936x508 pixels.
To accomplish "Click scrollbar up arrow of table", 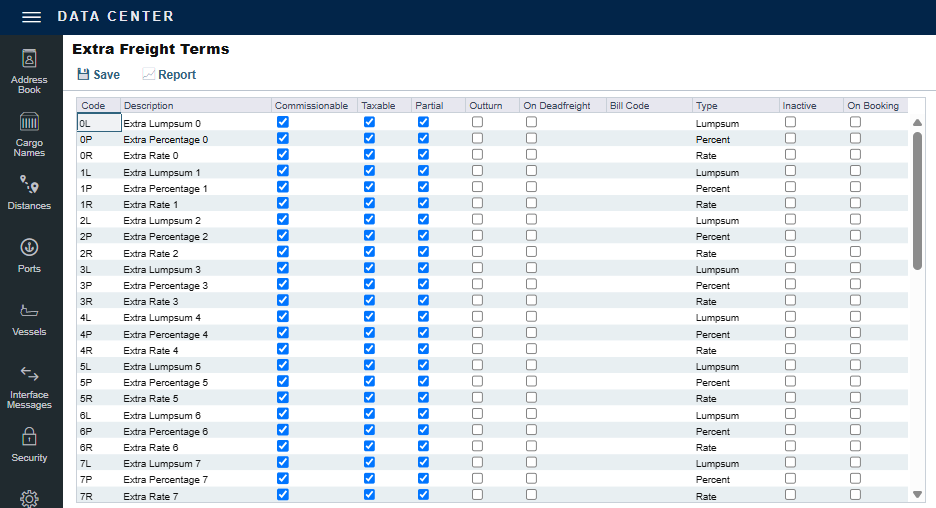I will (917, 122).
